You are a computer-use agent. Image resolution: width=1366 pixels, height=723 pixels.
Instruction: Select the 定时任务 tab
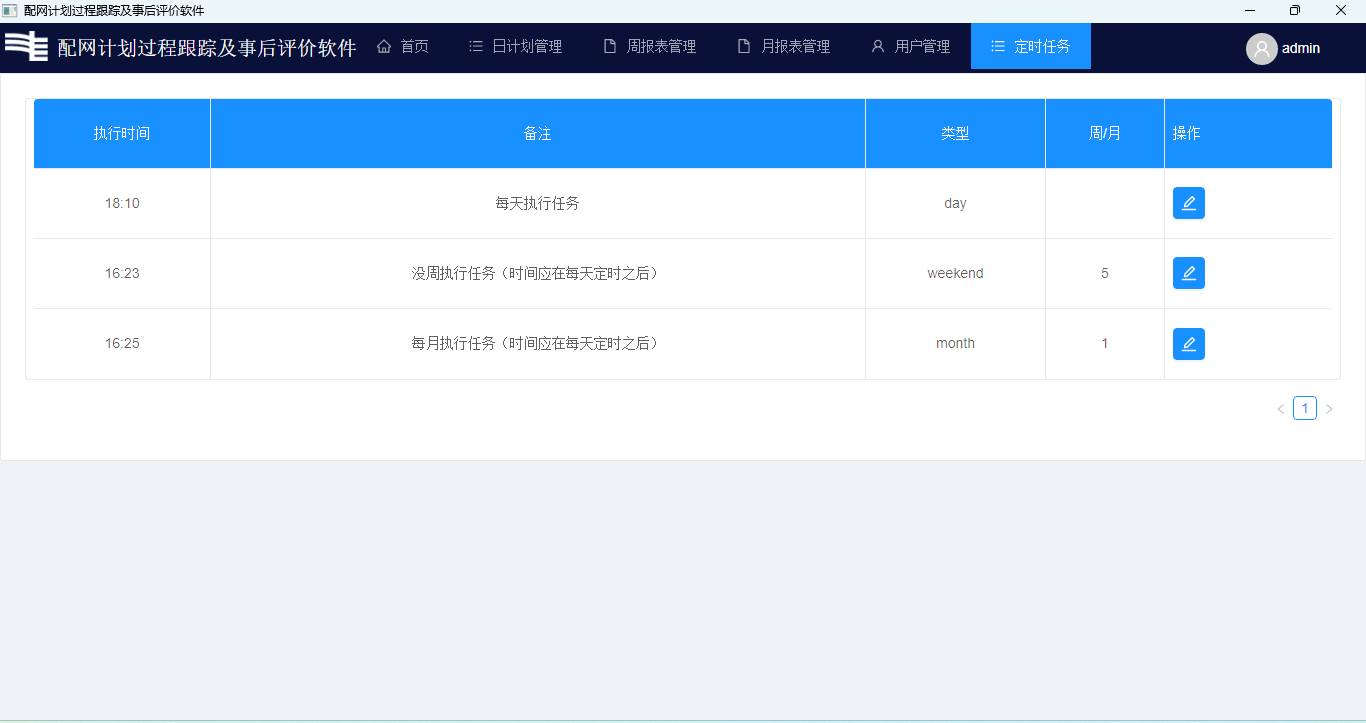(x=1031, y=47)
